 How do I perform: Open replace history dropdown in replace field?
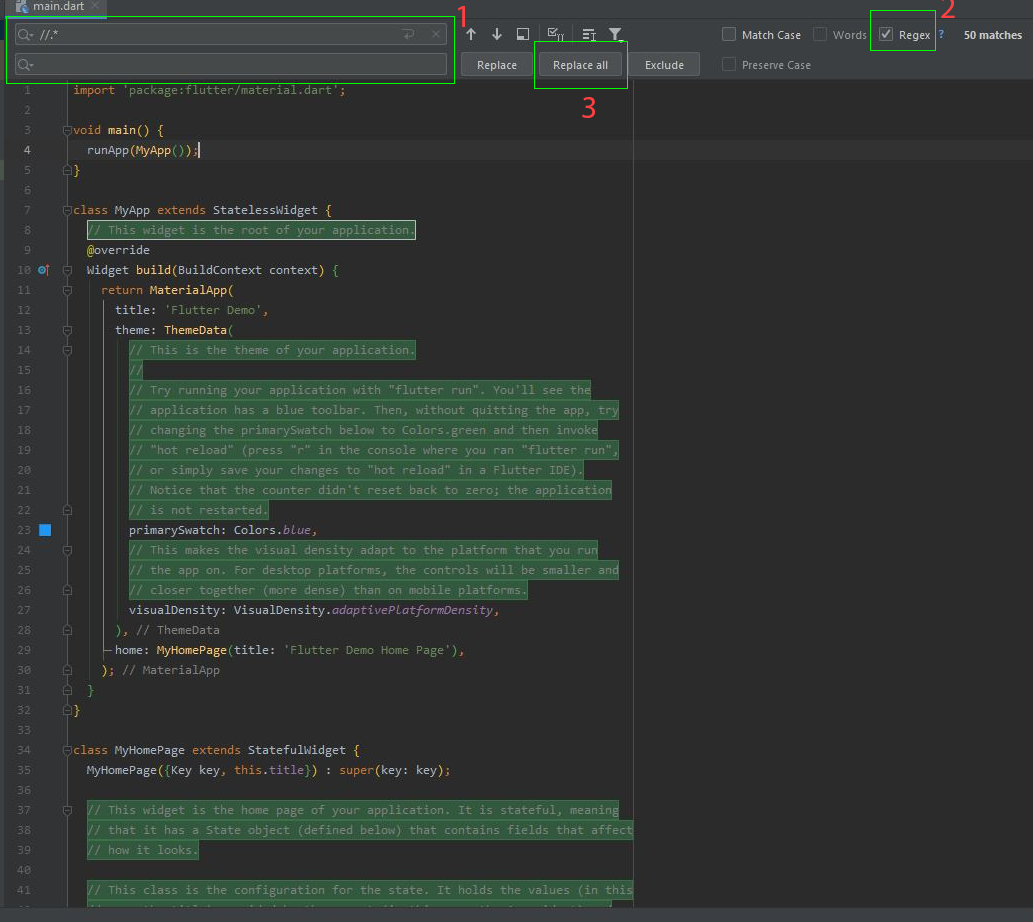26,65
